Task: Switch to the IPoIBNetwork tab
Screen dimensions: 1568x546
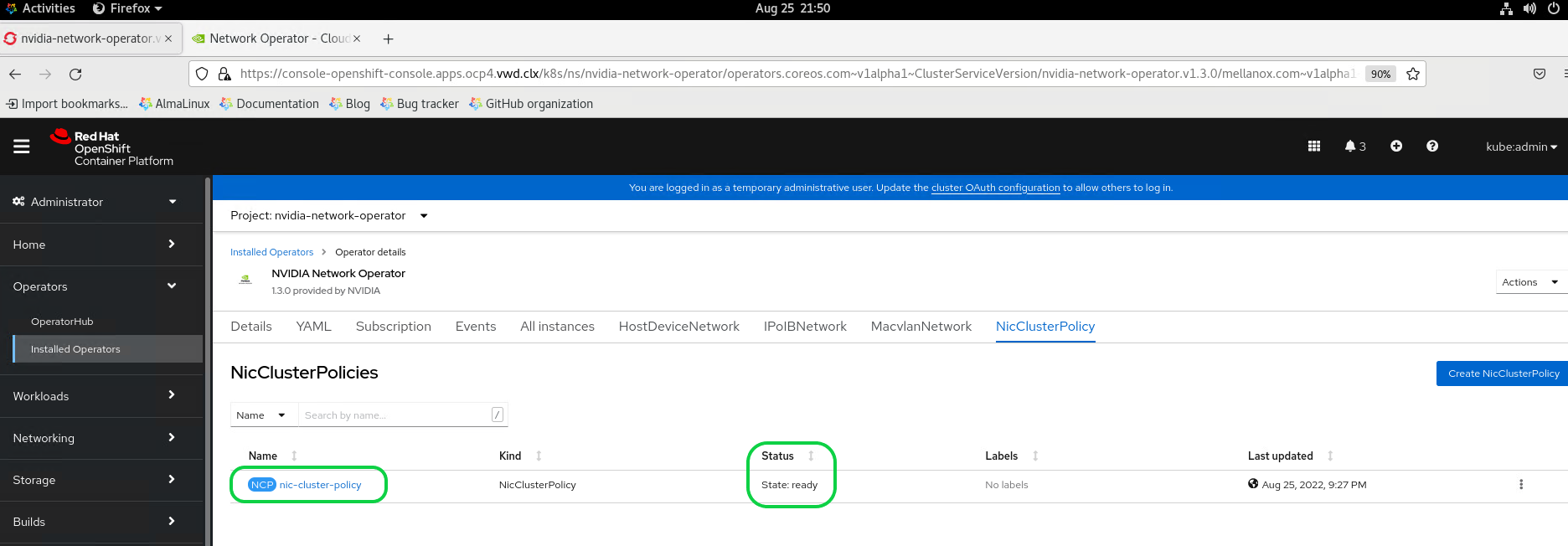Action: pyautogui.click(x=805, y=327)
